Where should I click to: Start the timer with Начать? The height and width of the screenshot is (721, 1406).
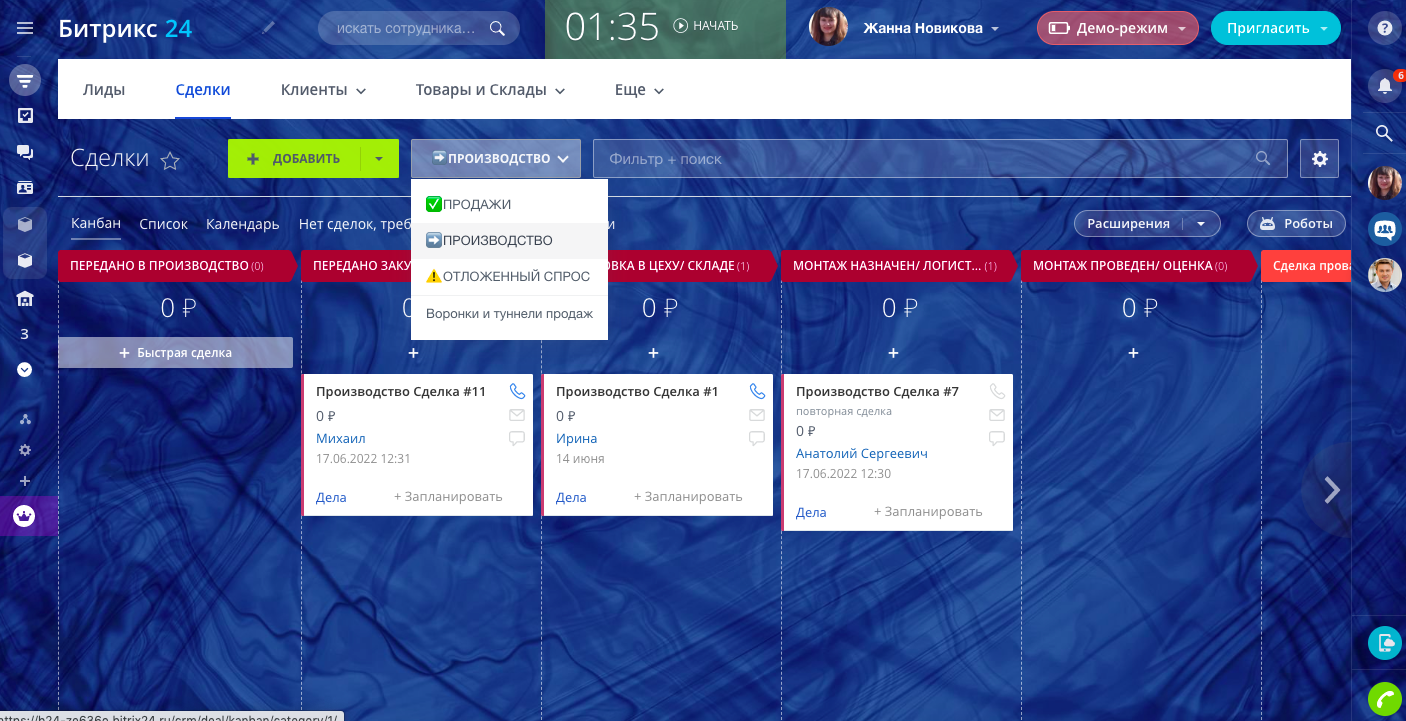coord(706,26)
